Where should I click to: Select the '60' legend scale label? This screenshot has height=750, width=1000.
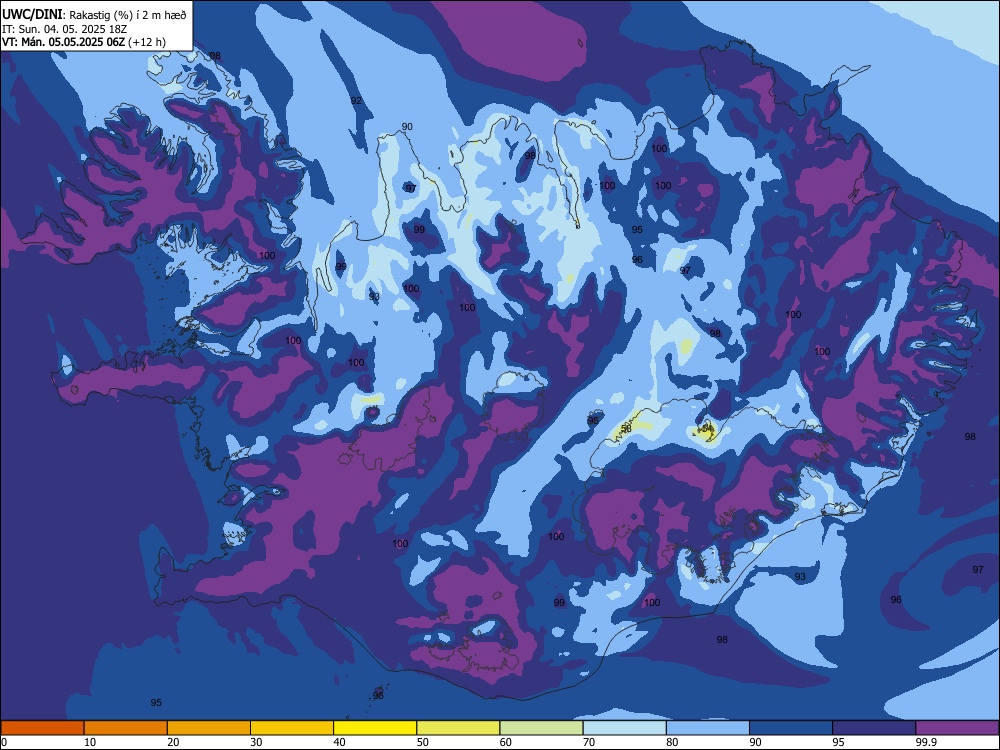pos(506,742)
